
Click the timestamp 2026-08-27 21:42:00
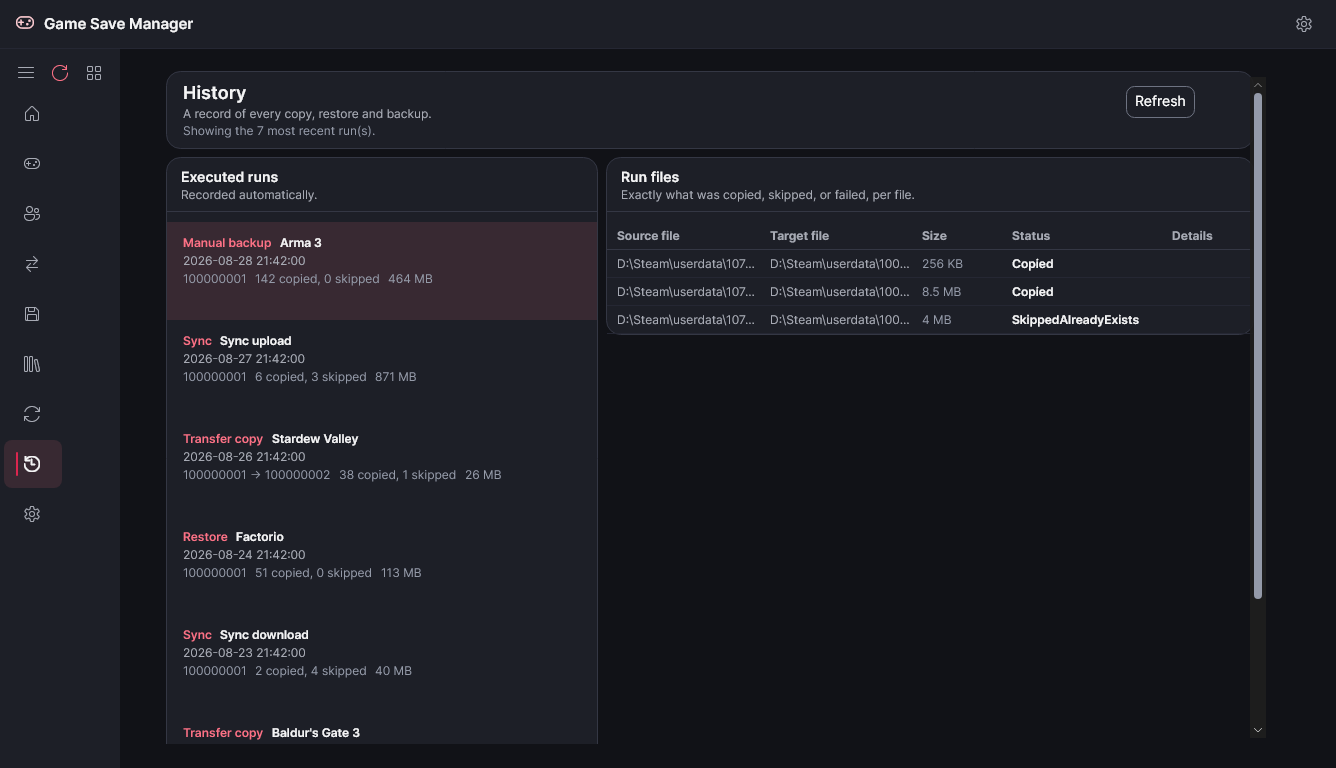click(x=244, y=359)
